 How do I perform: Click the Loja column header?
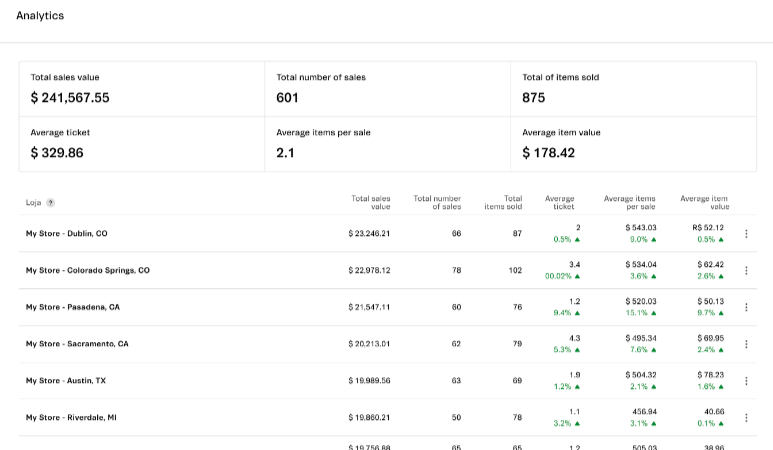[34, 203]
